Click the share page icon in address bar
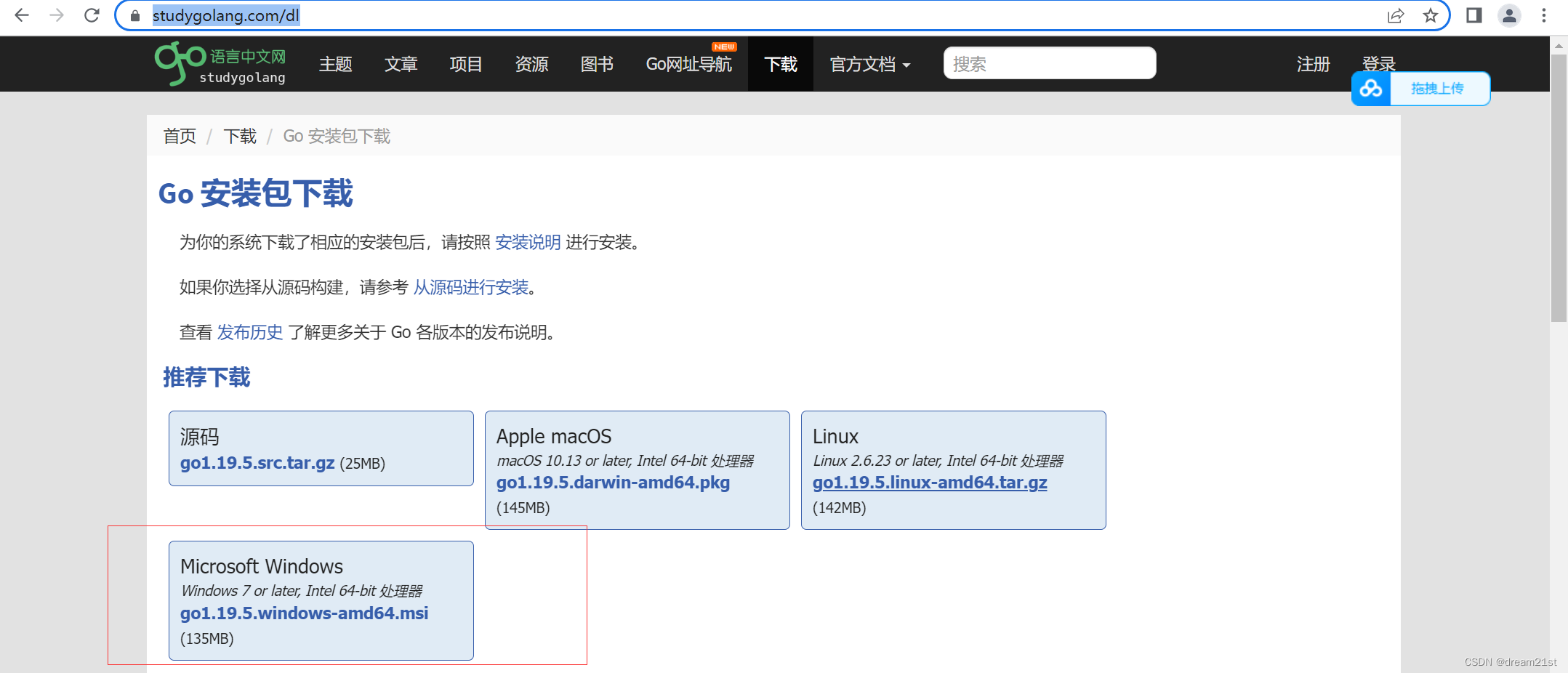Screen dimensions: 1568x673 coord(1396,15)
